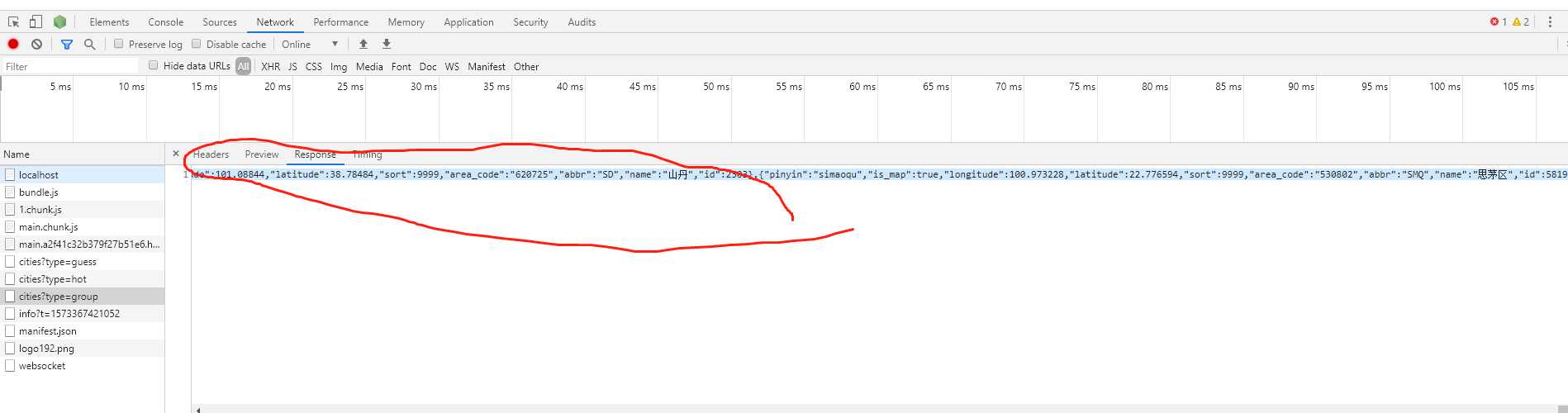
Task: Select the cities?type=group request
Action: [x=83, y=296]
